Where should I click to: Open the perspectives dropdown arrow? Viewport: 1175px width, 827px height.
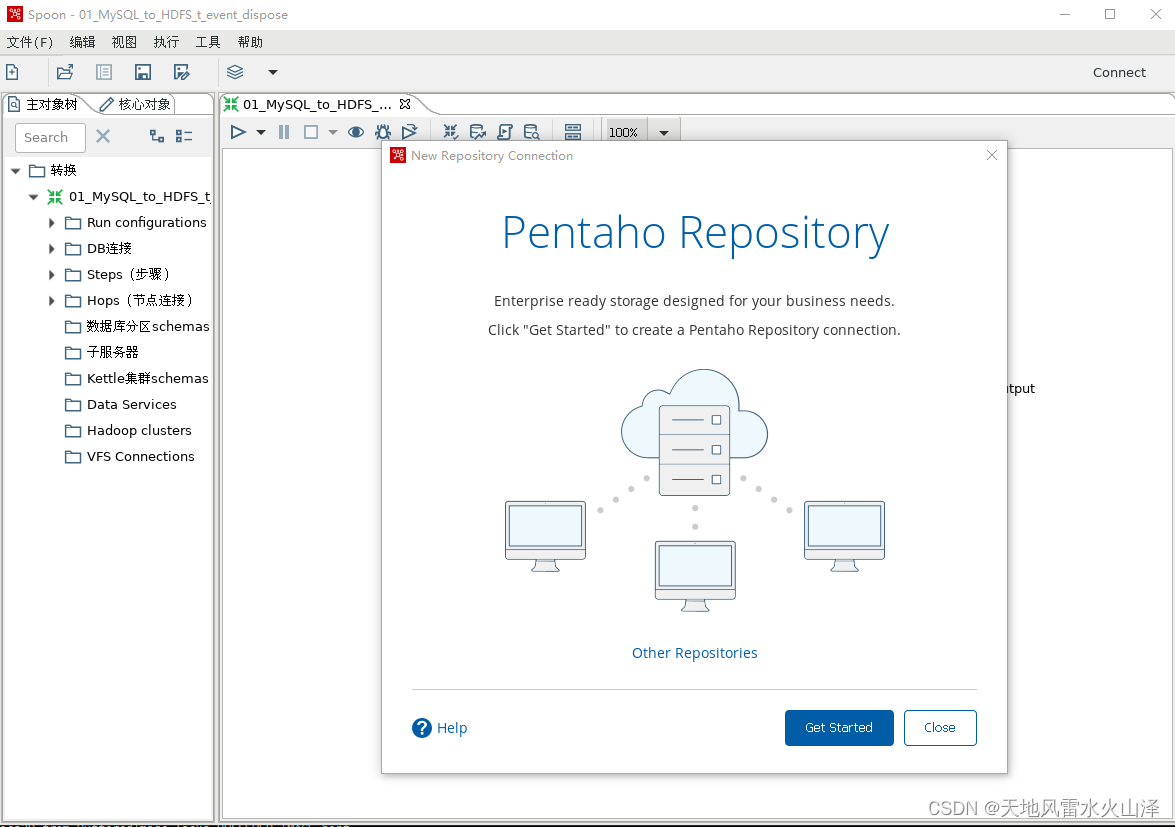coord(273,72)
